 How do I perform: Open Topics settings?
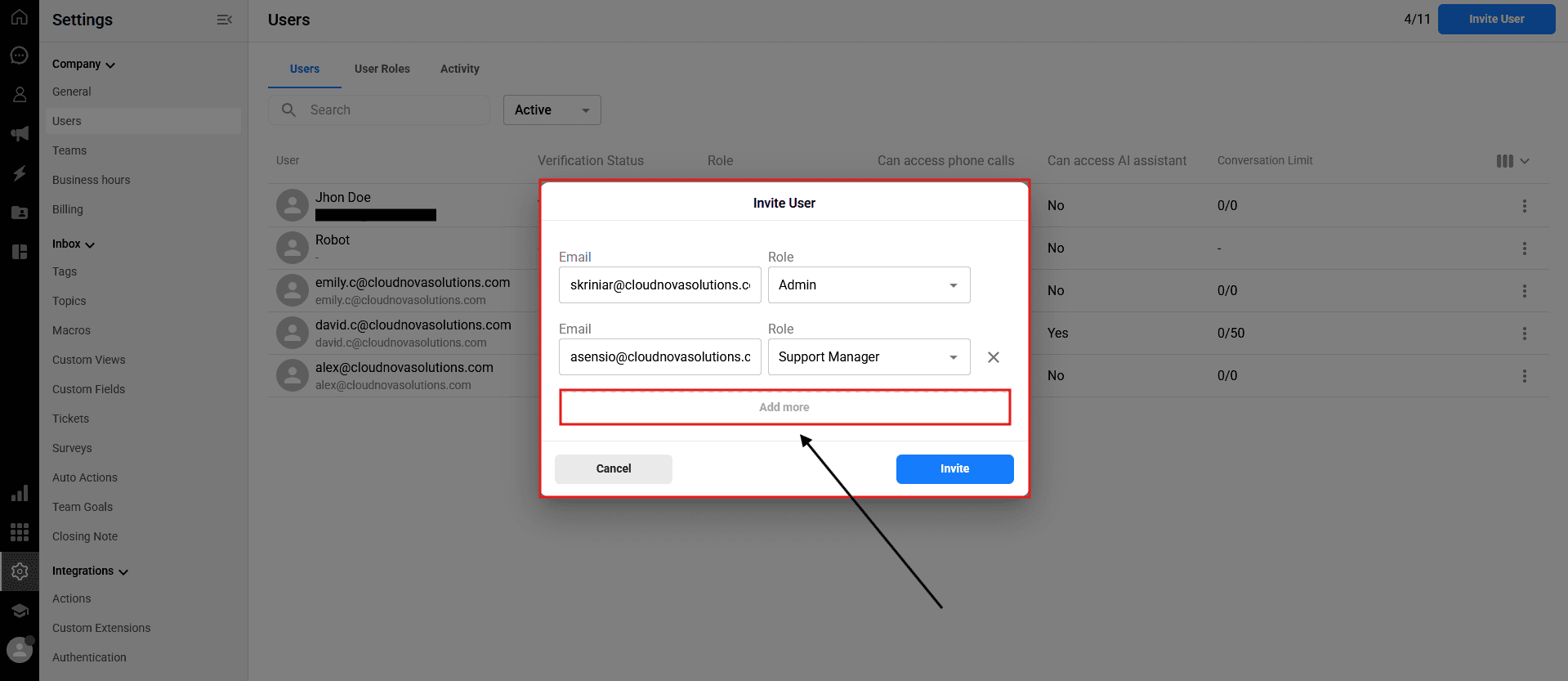(x=69, y=301)
